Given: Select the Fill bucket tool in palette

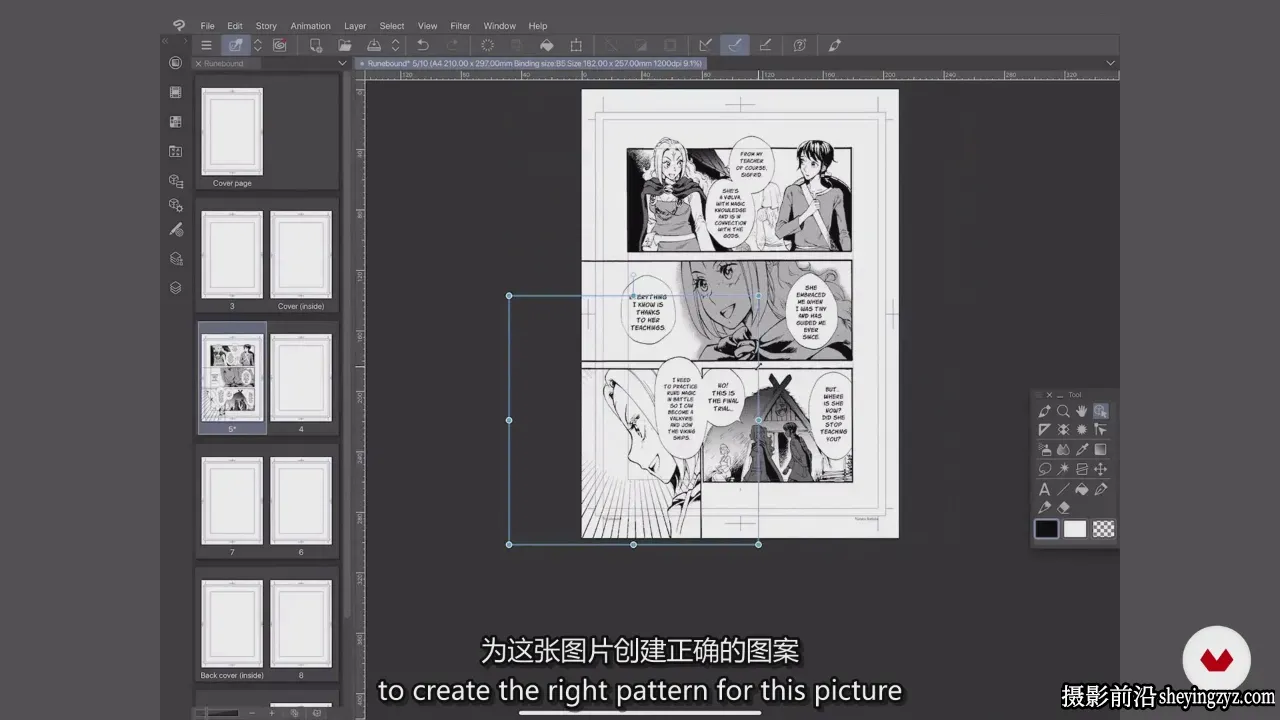Looking at the screenshot, I should pyautogui.click(x=1082, y=489).
